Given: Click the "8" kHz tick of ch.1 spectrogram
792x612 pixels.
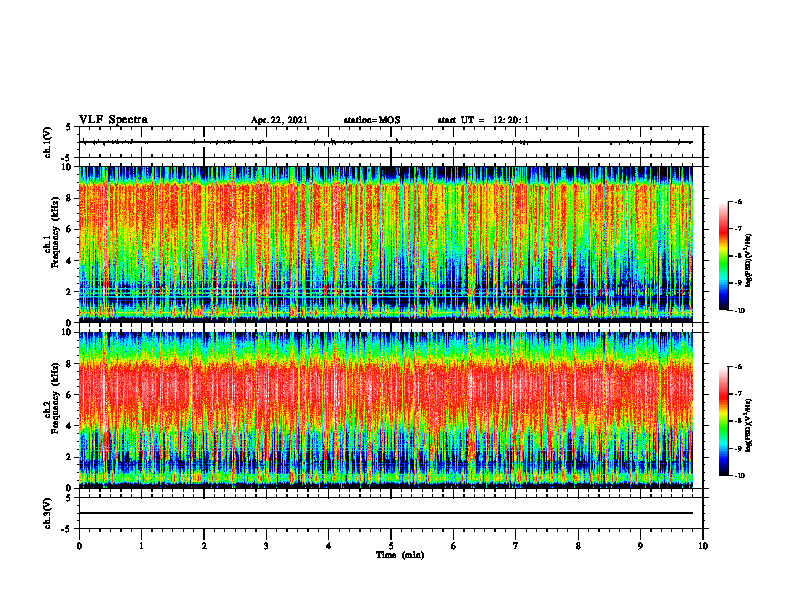Looking at the screenshot, I should tap(70, 198).
